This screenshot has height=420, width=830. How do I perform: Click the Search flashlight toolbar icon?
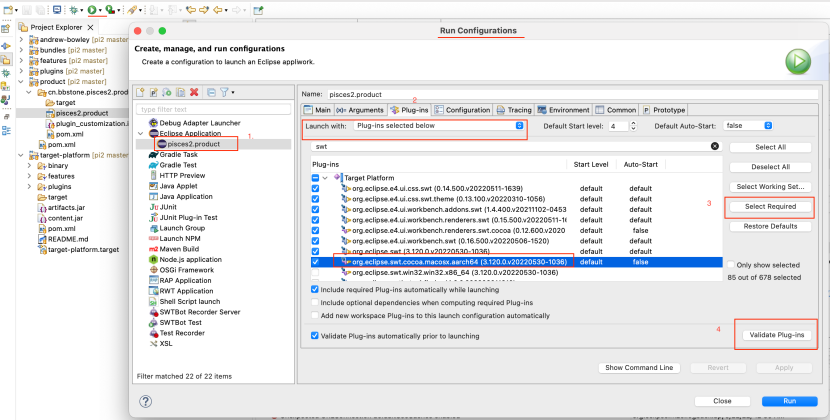(132, 10)
